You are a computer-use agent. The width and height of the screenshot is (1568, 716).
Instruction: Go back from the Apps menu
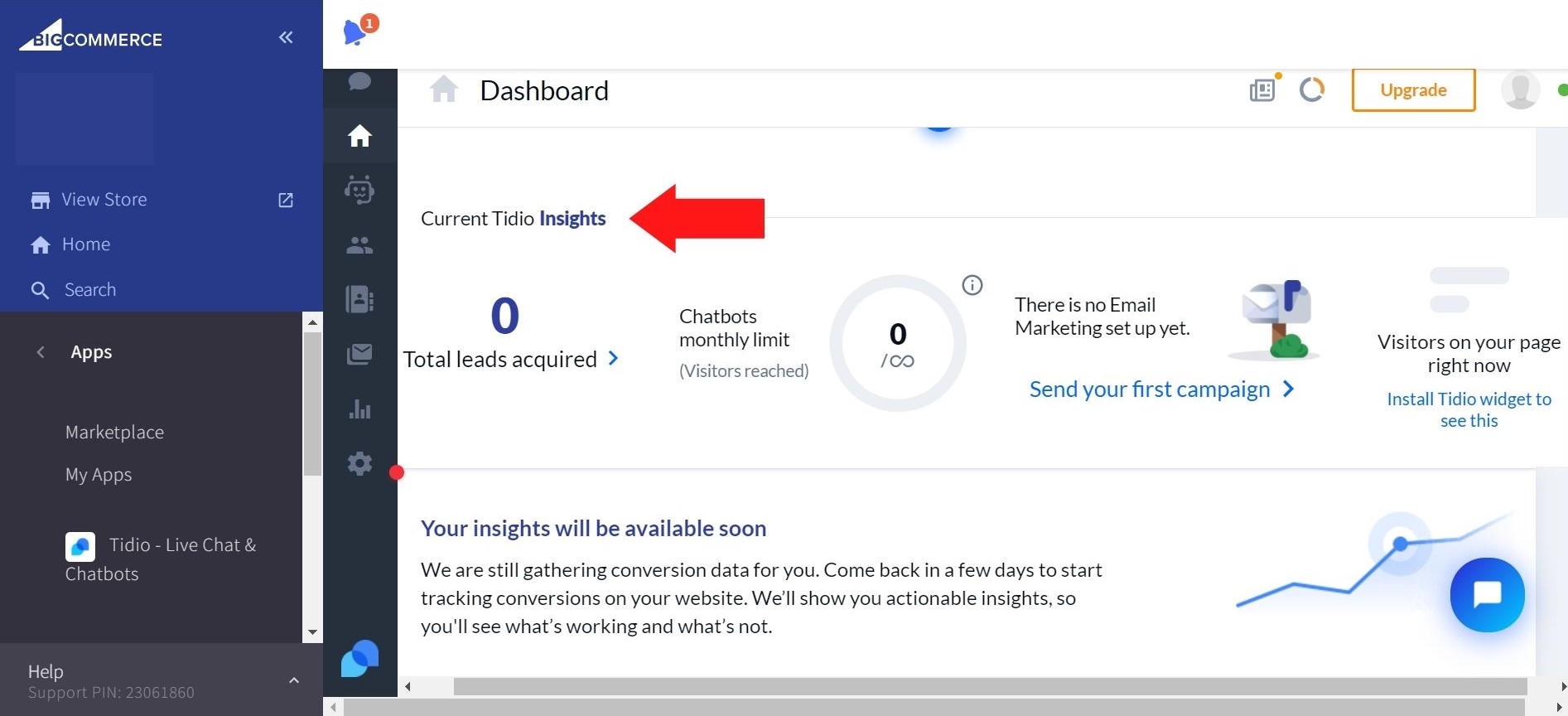click(x=41, y=352)
